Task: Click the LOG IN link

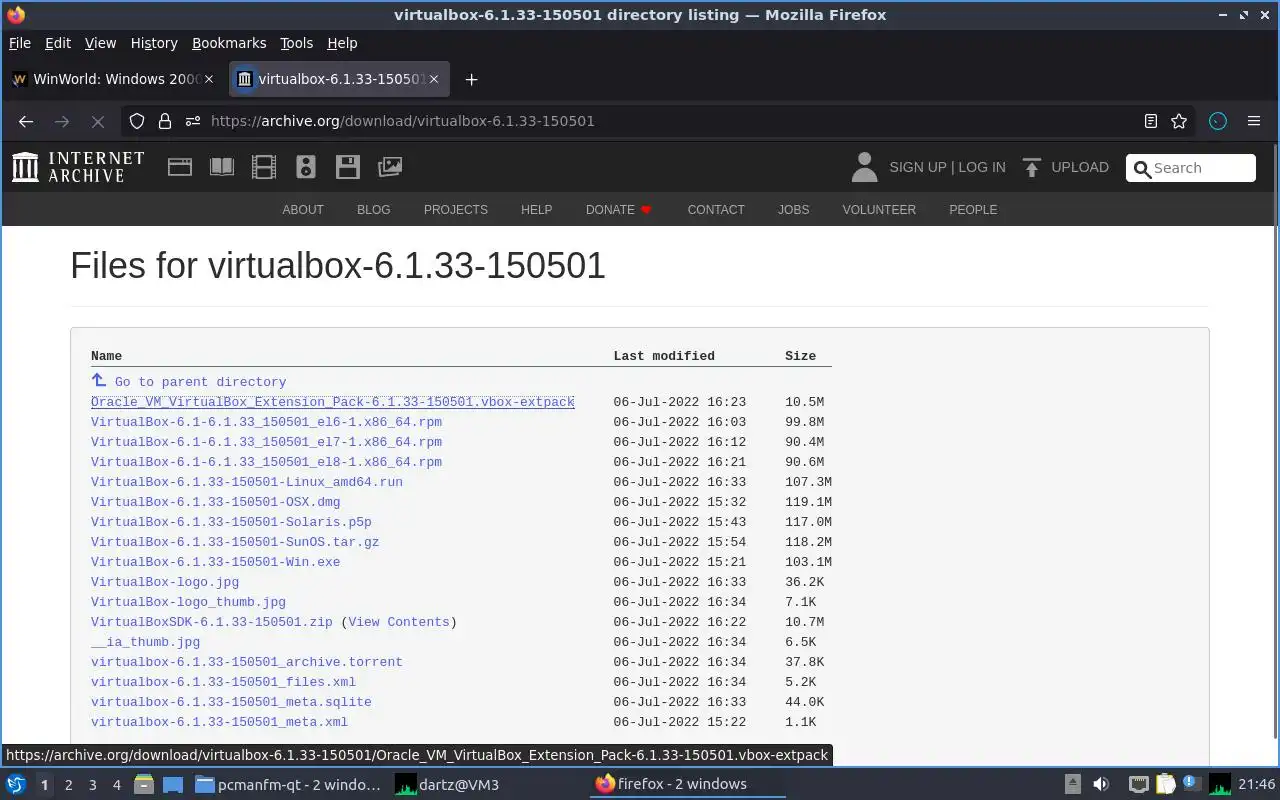Action: click(x=982, y=167)
